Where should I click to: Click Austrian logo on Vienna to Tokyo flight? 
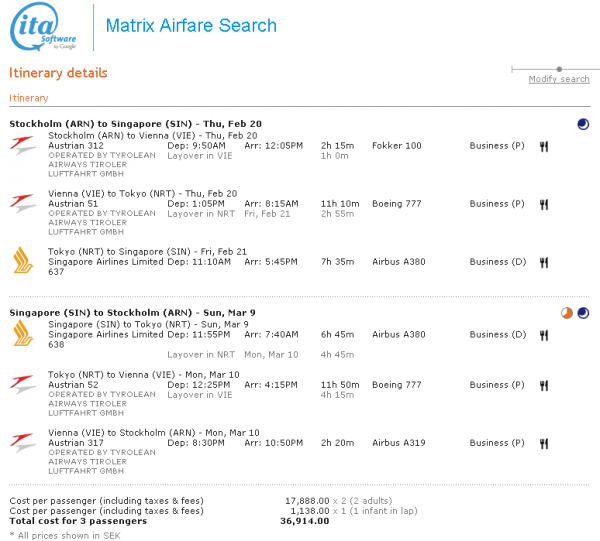(x=22, y=205)
